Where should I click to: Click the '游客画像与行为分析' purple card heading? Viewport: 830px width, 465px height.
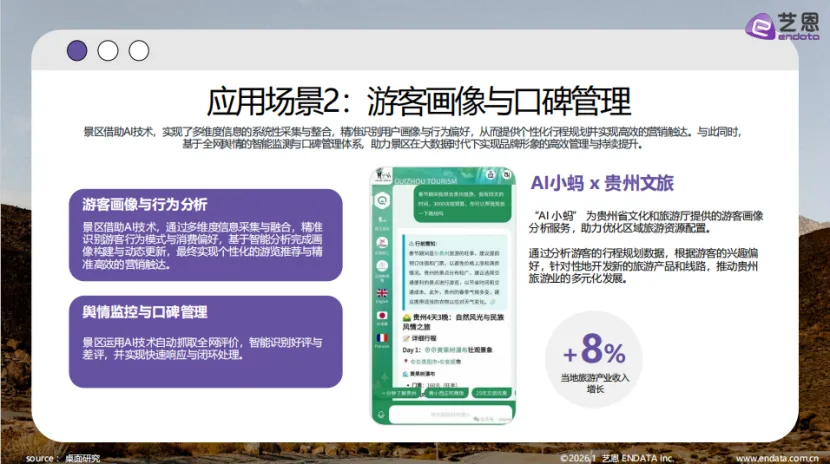click(145, 204)
